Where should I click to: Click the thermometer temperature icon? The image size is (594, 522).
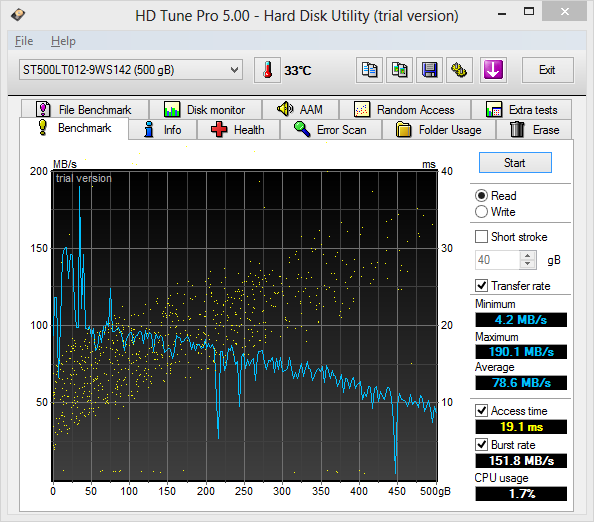point(267,70)
